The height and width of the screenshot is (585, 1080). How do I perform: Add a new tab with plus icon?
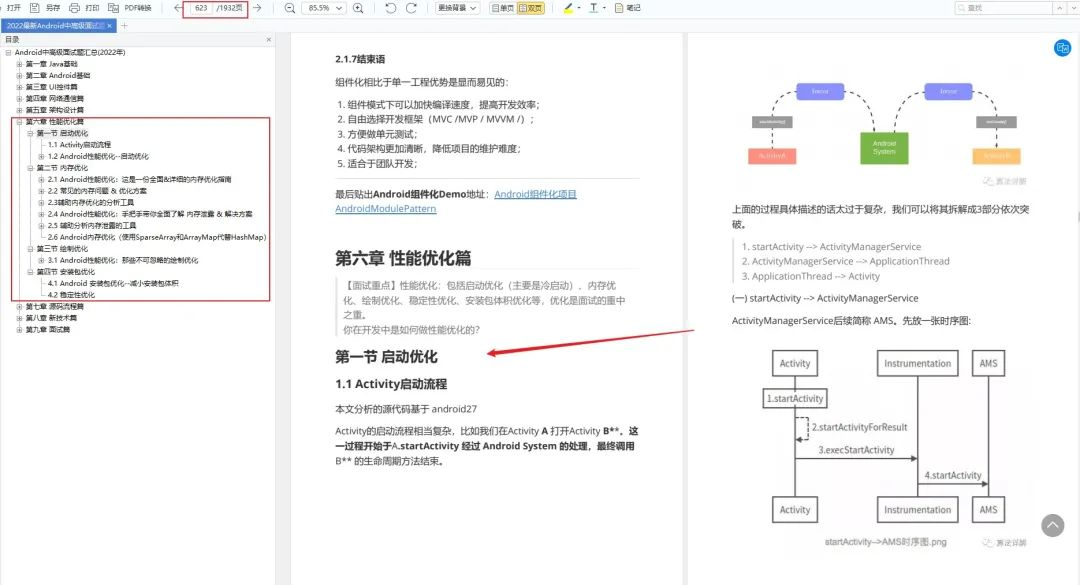pos(125,25)
